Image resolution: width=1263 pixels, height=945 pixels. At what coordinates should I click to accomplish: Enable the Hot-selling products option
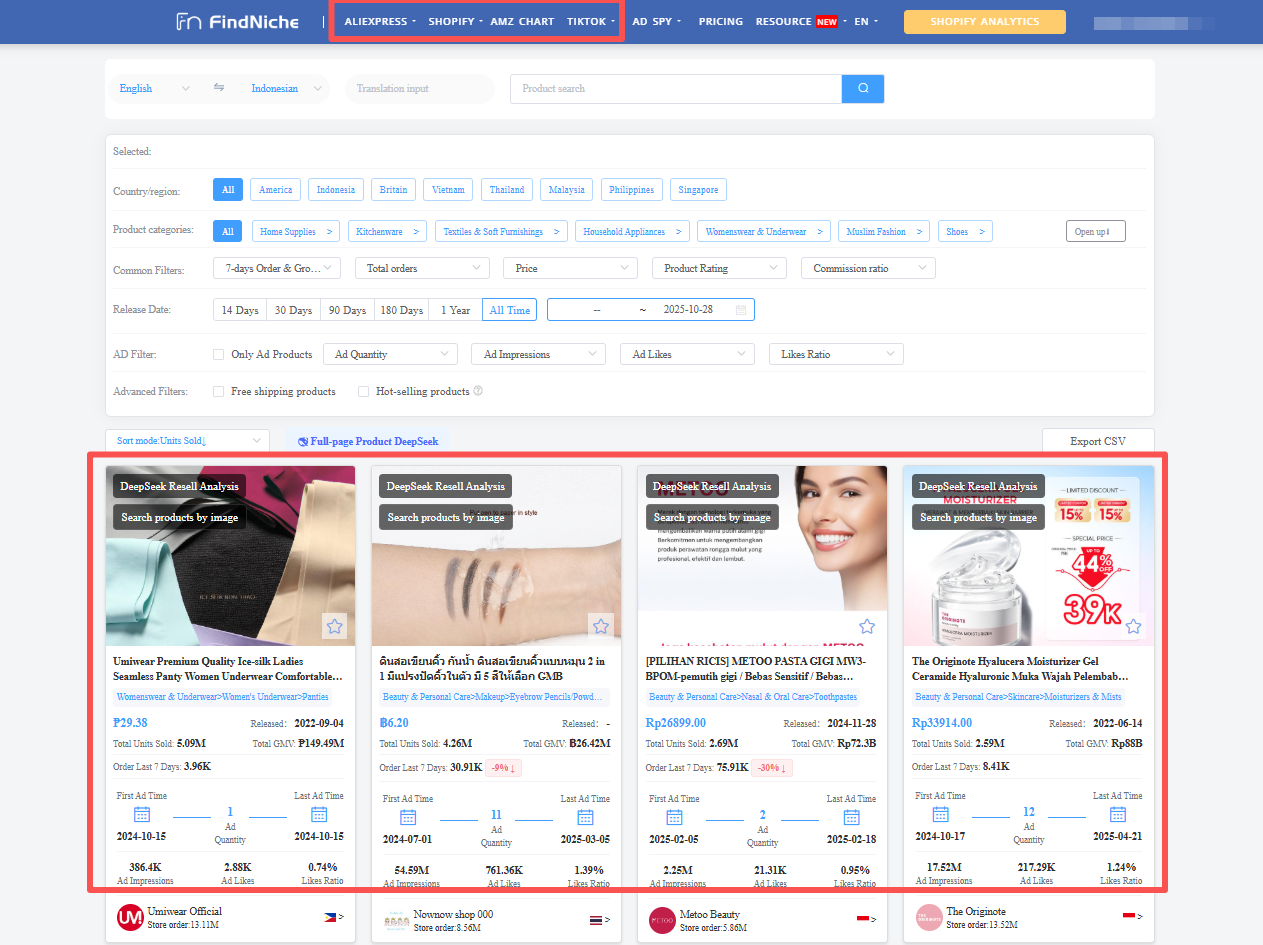coord(363,391)
